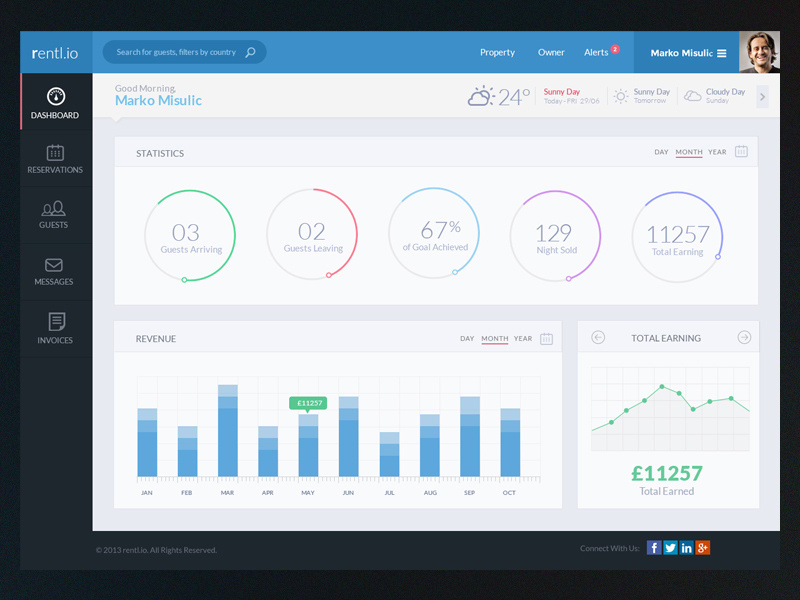The height and width of the screenshot is (600, 800).
Task: Switch Statistics to YEAR view
Action: click(717, 152)
